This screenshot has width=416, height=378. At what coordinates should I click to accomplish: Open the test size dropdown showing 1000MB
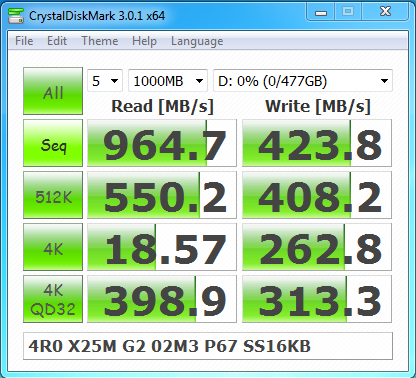point(168,81)
